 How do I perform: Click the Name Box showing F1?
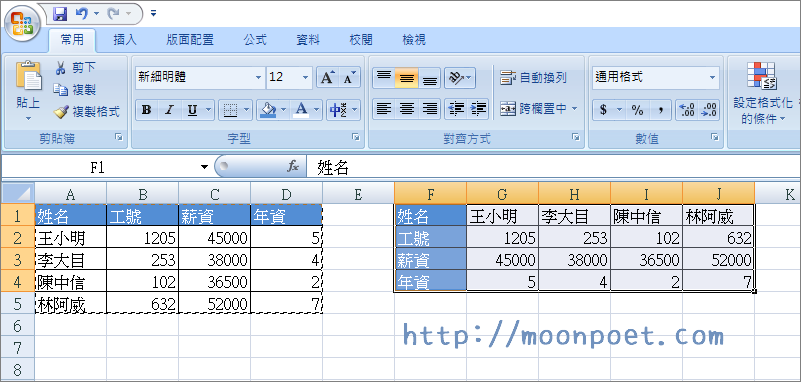pyautogui.click(x=97, y=167)
